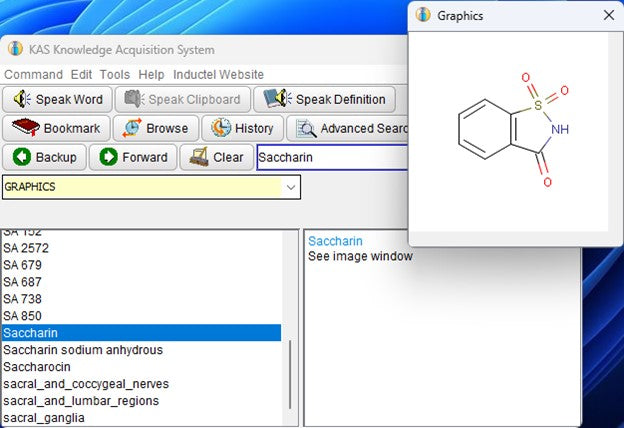
Task: Click the blue Saccharin definition heading
Action: tap(335, 241)
